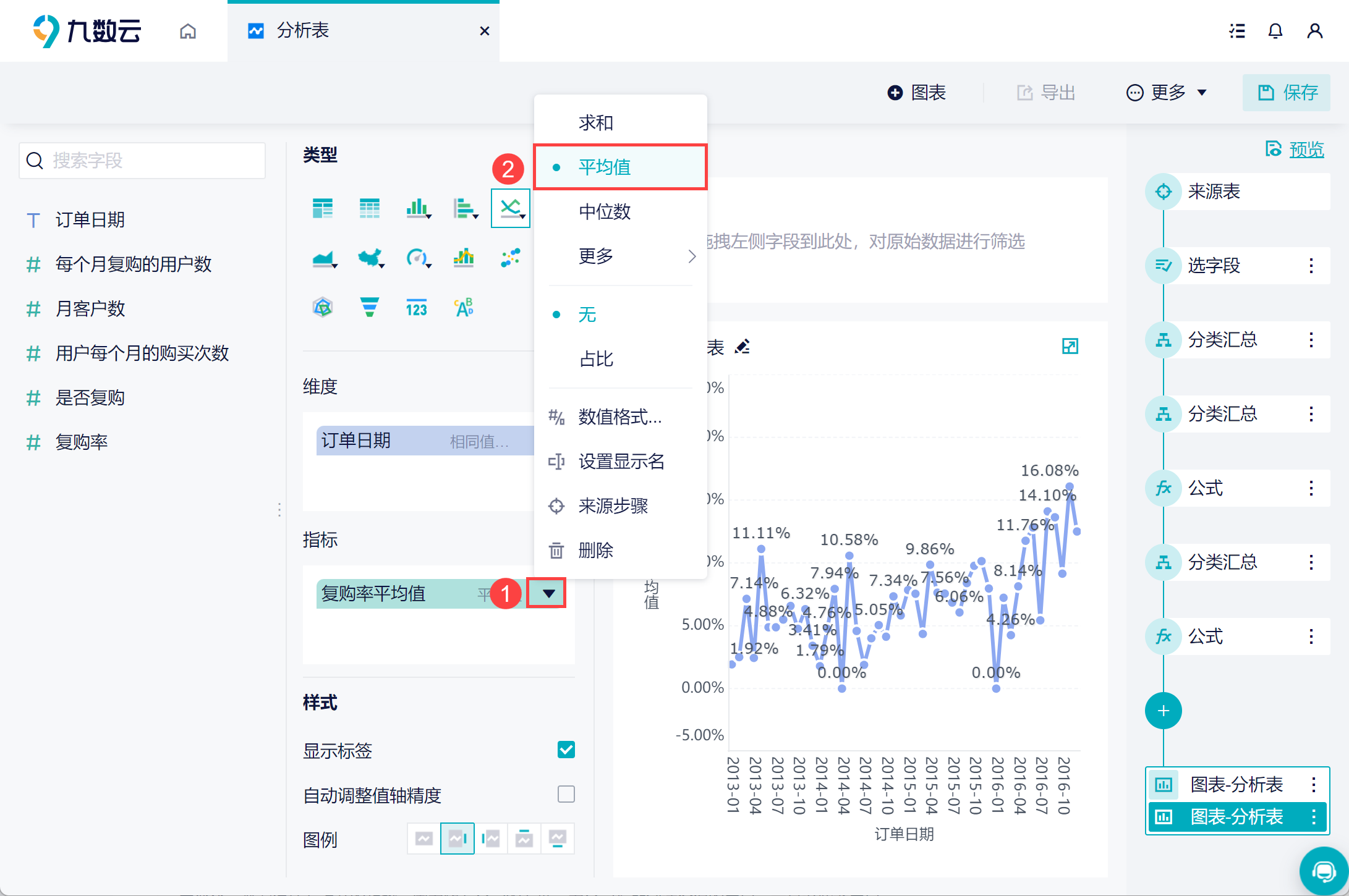Screen dimensions: 1349x896
Task: Open the task list icon in header
Action: click(1237, 31)
